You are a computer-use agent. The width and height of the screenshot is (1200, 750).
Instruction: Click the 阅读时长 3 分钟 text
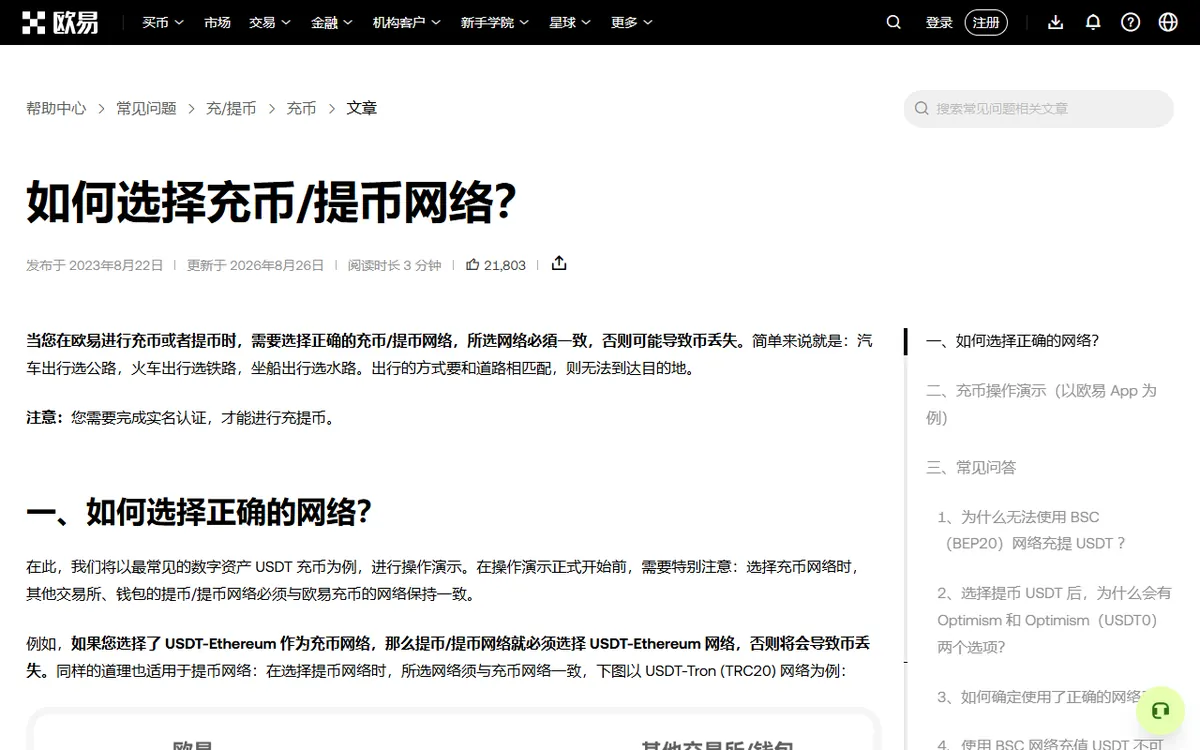[394, 265]
